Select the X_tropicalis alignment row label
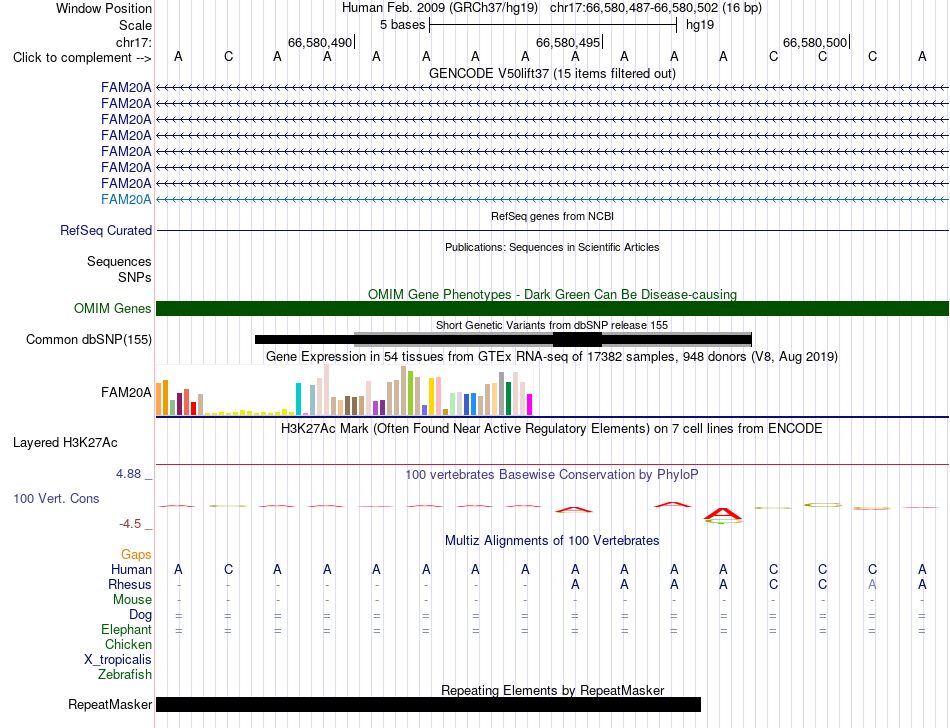950x728 pixels. (118, 659)
